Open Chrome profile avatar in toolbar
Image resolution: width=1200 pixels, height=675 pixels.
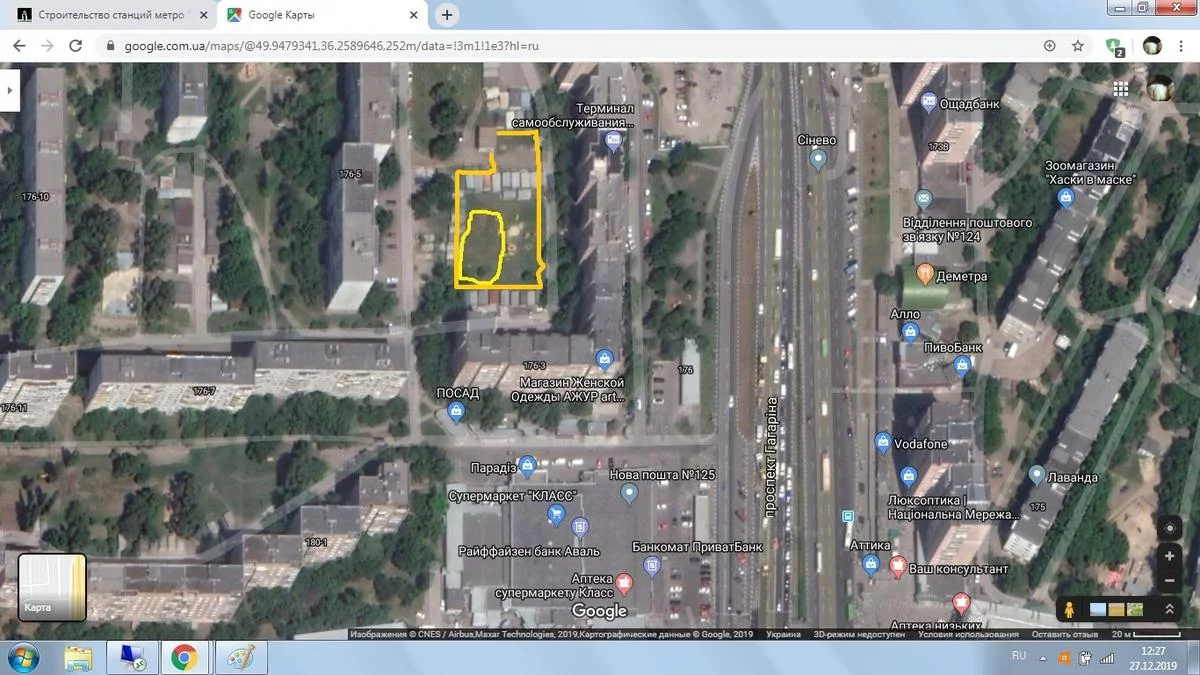click(x=1152, y=46)
